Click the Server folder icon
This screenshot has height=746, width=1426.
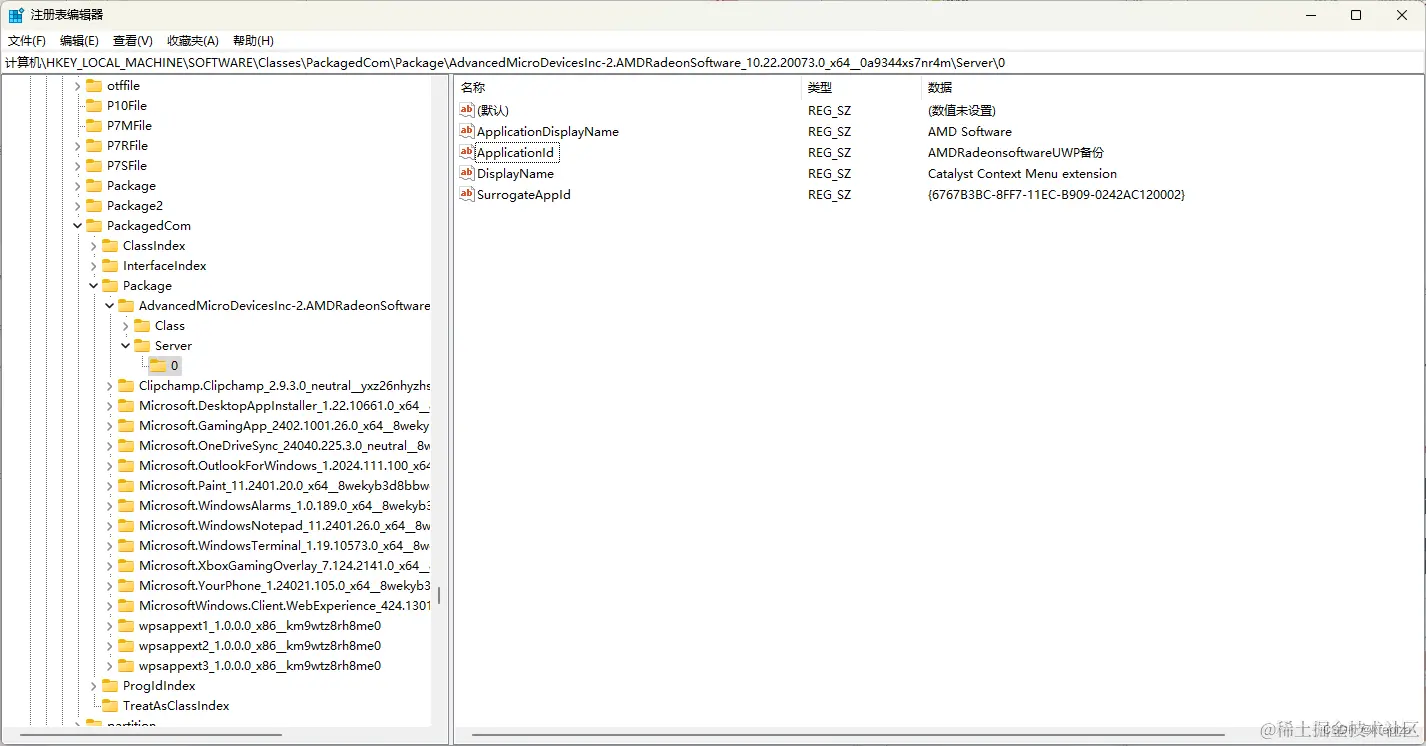pyautogui.click(x=142, y=346)
